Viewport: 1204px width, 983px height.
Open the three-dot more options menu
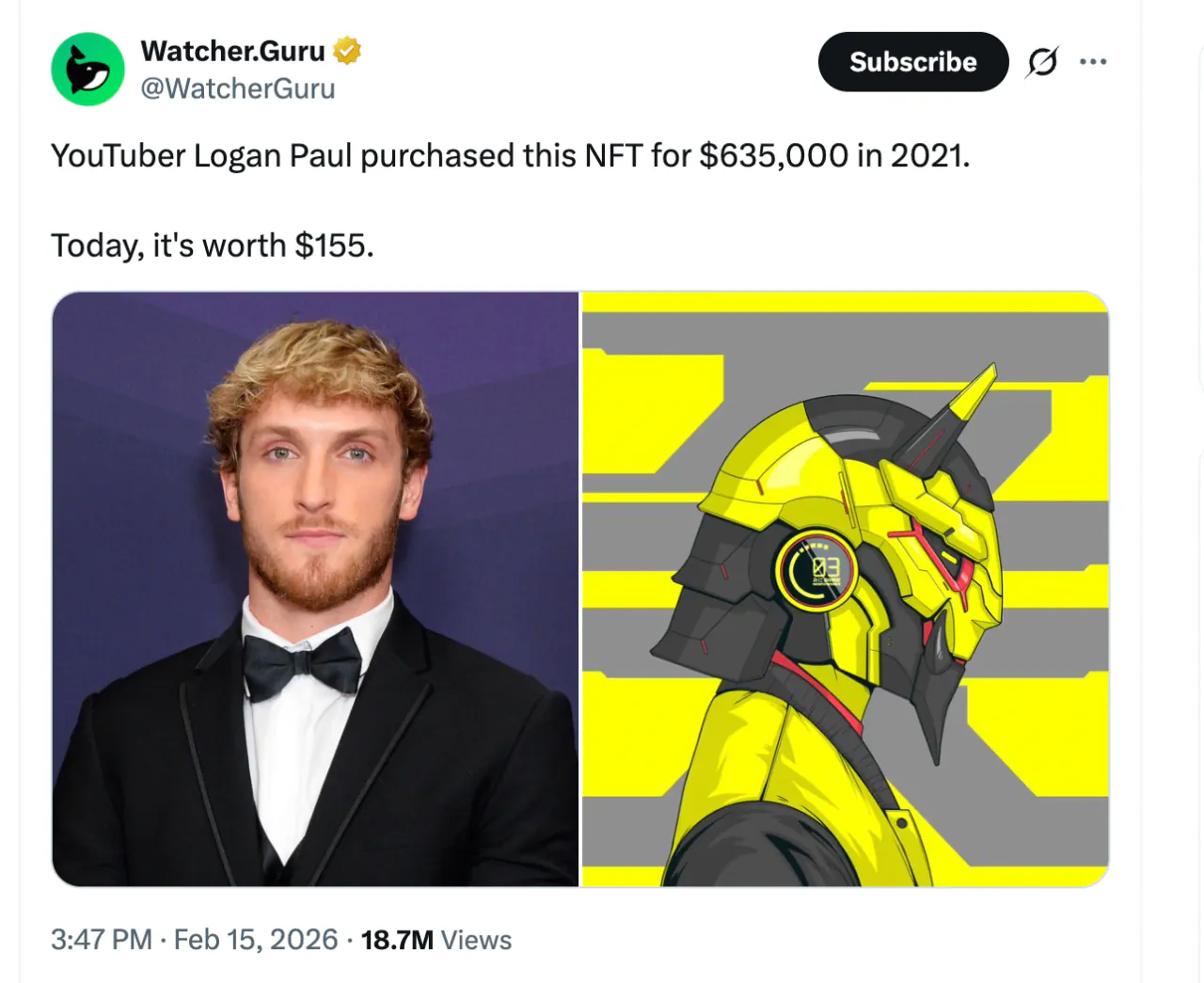(x=1093, y=62)
